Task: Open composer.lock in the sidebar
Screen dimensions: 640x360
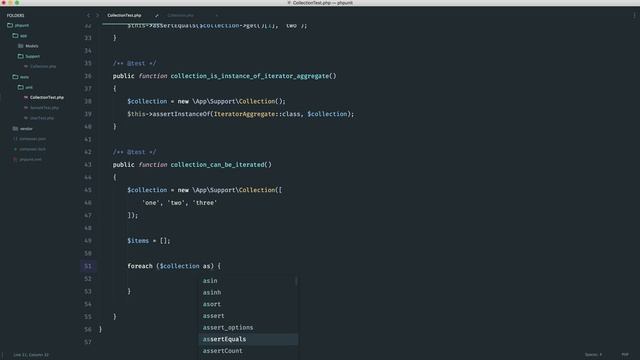Action: pos(33,149)
